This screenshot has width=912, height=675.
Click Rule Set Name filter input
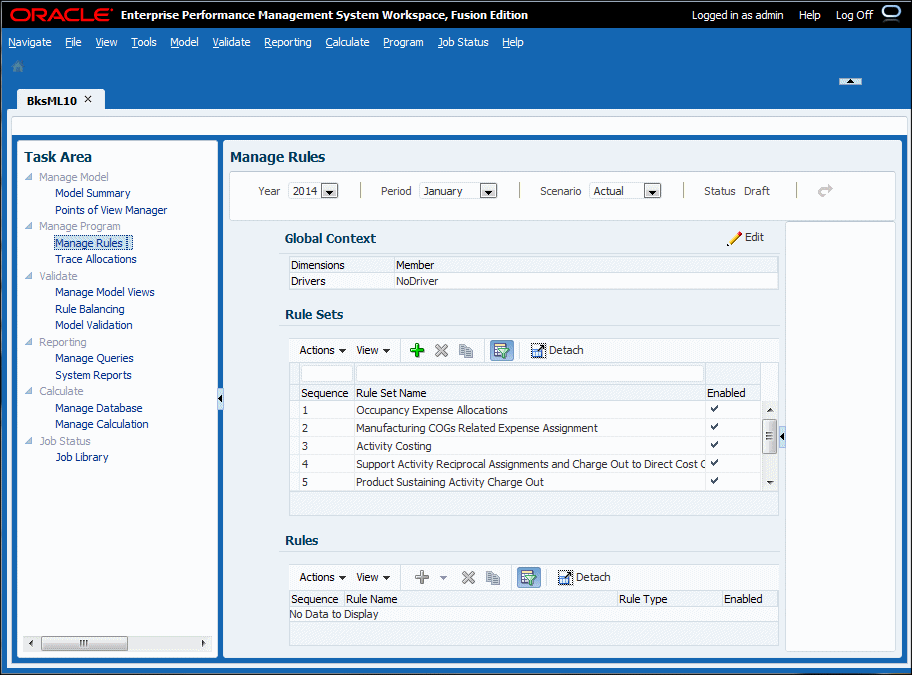tap(529, 373)
